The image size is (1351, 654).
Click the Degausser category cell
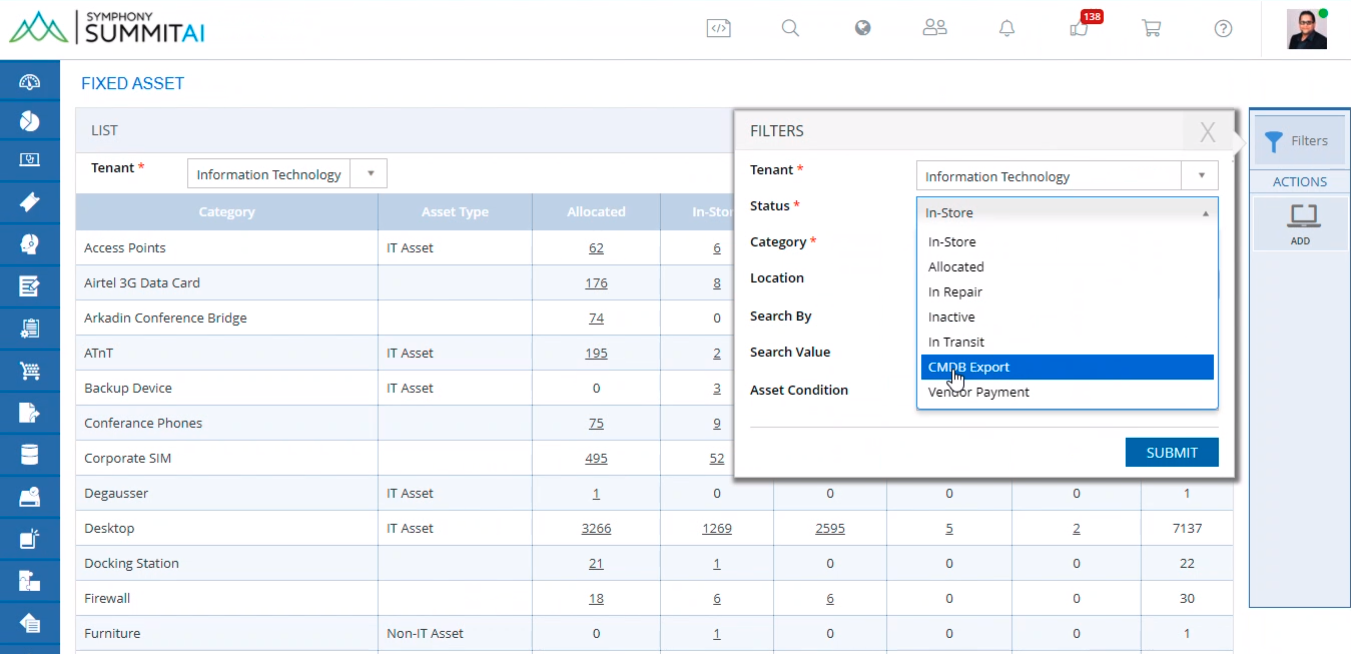coord(227,493)
